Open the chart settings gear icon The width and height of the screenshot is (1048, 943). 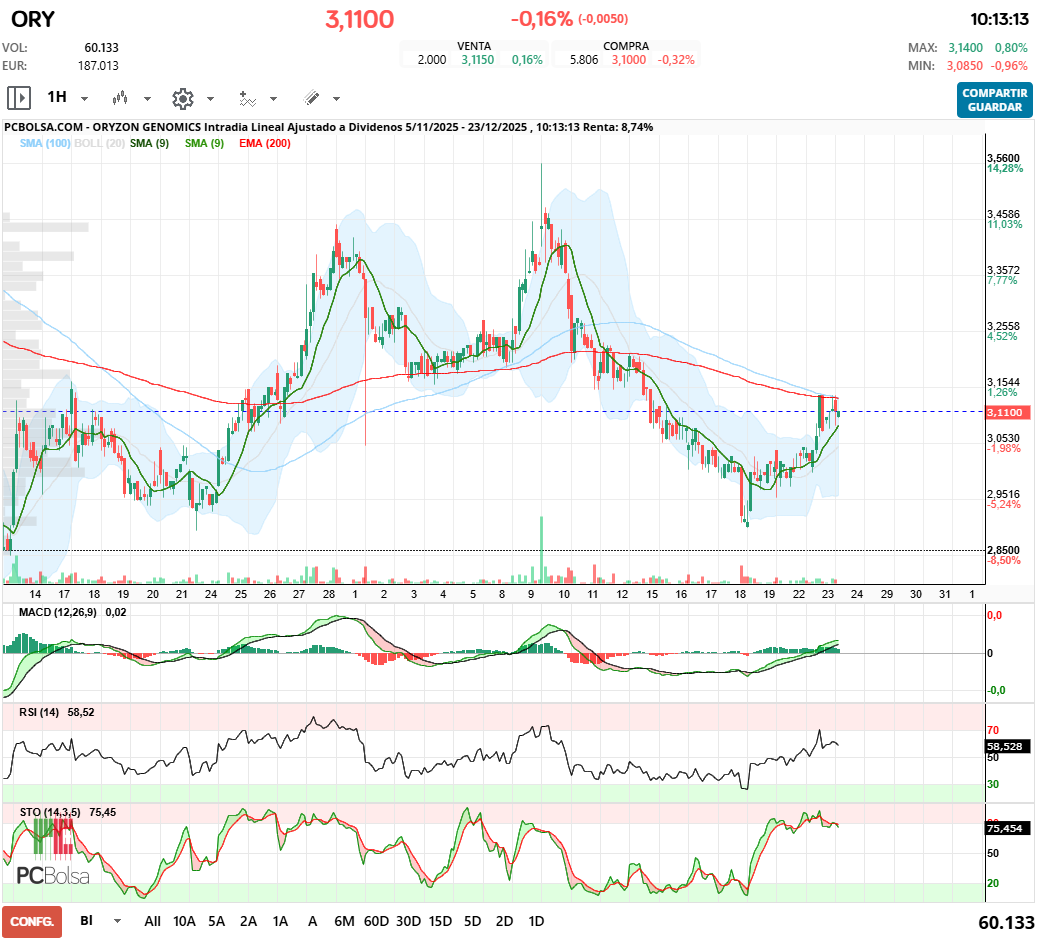(x=183, y=97)
